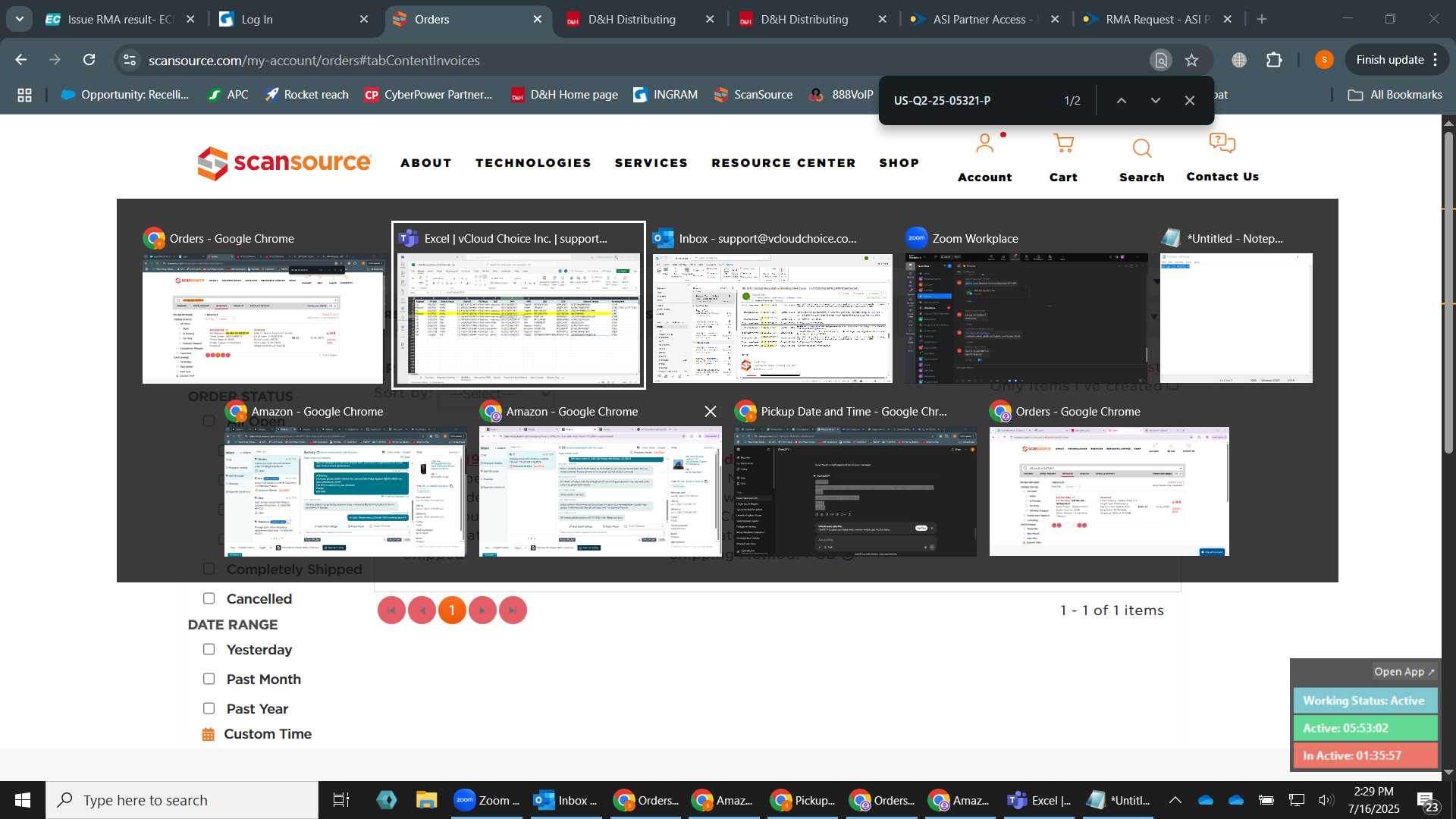Expand the Chrome tab search dropdown
The width and height of the screenshot is (1456, 819).
pos(20,19)
